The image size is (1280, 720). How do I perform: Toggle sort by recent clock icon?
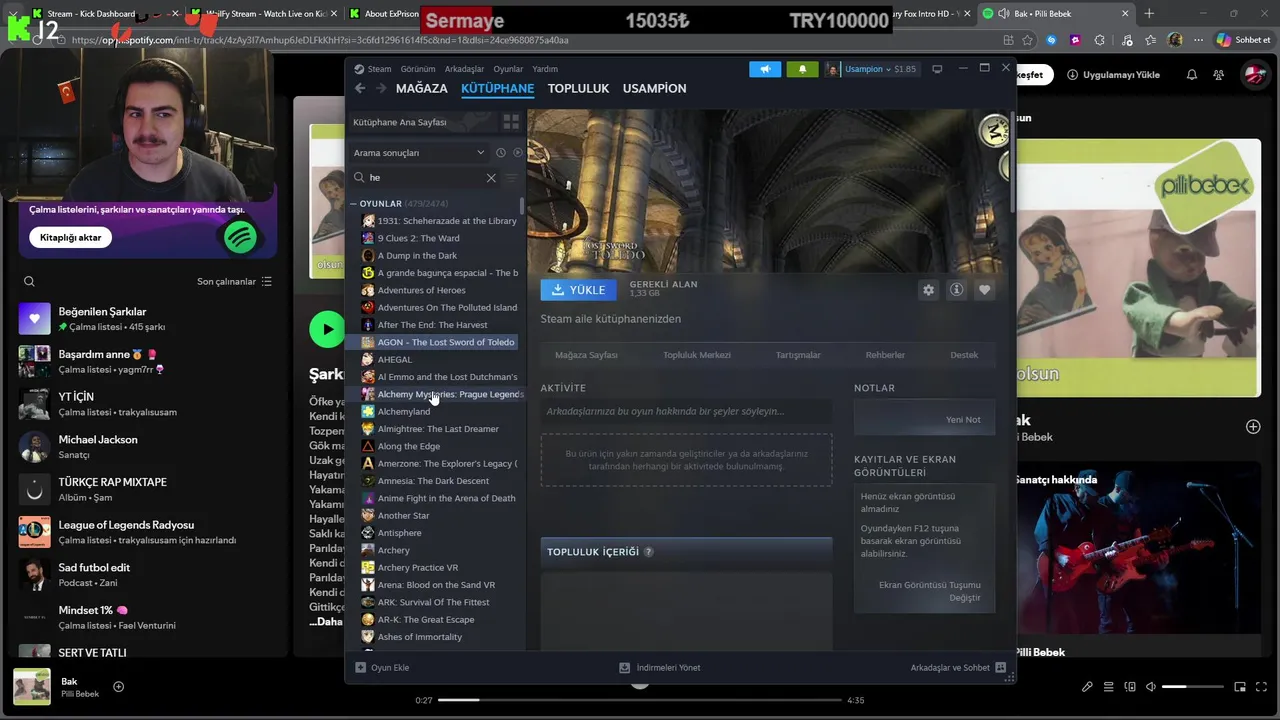click(501, 153)
